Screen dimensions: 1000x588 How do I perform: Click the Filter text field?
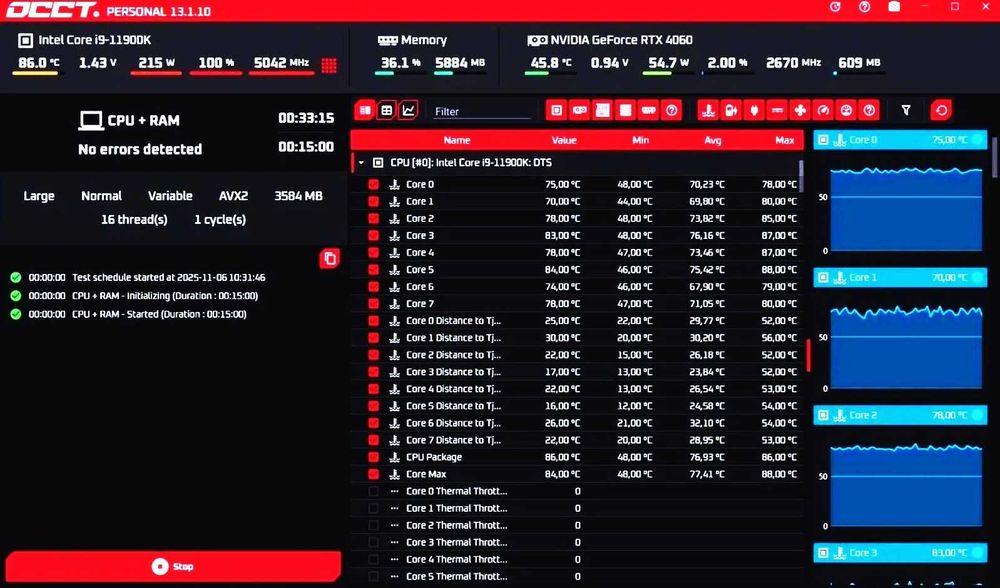coord(482,111)
